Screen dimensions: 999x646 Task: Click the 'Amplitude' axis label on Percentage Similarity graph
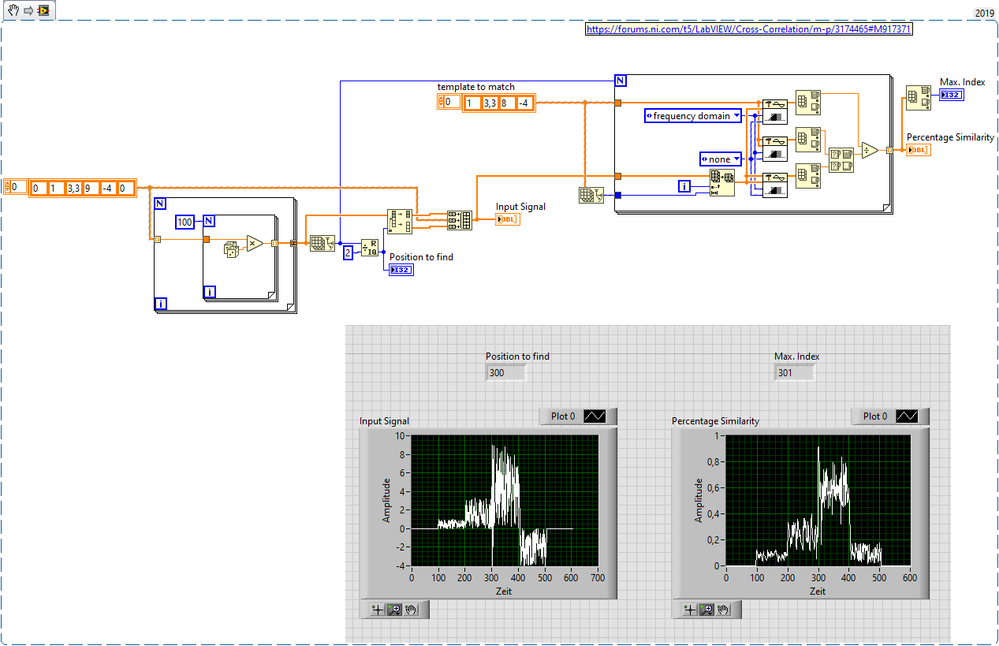698,500
